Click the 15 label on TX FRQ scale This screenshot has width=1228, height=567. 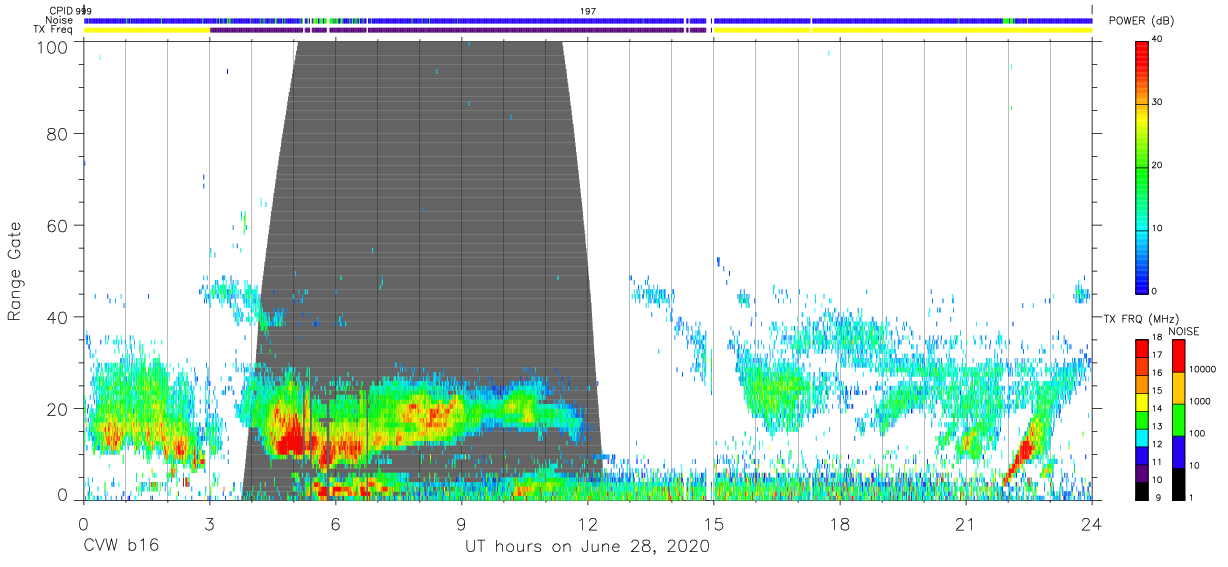pos(1157,392)
